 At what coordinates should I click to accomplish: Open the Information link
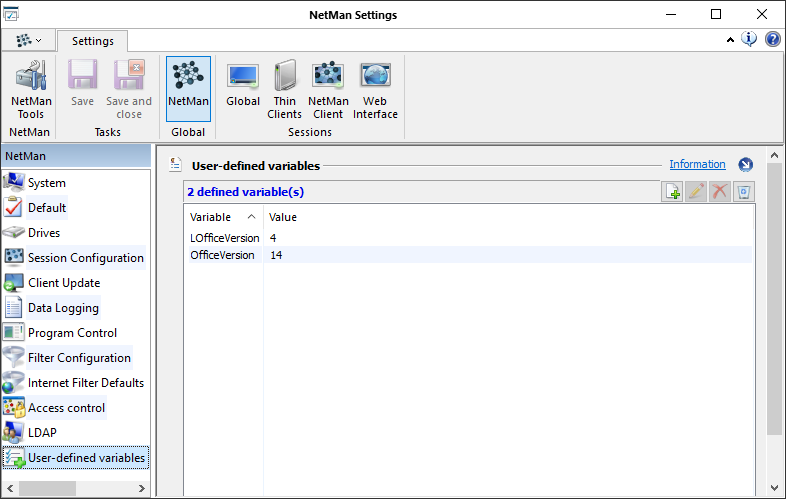point(697,164)
